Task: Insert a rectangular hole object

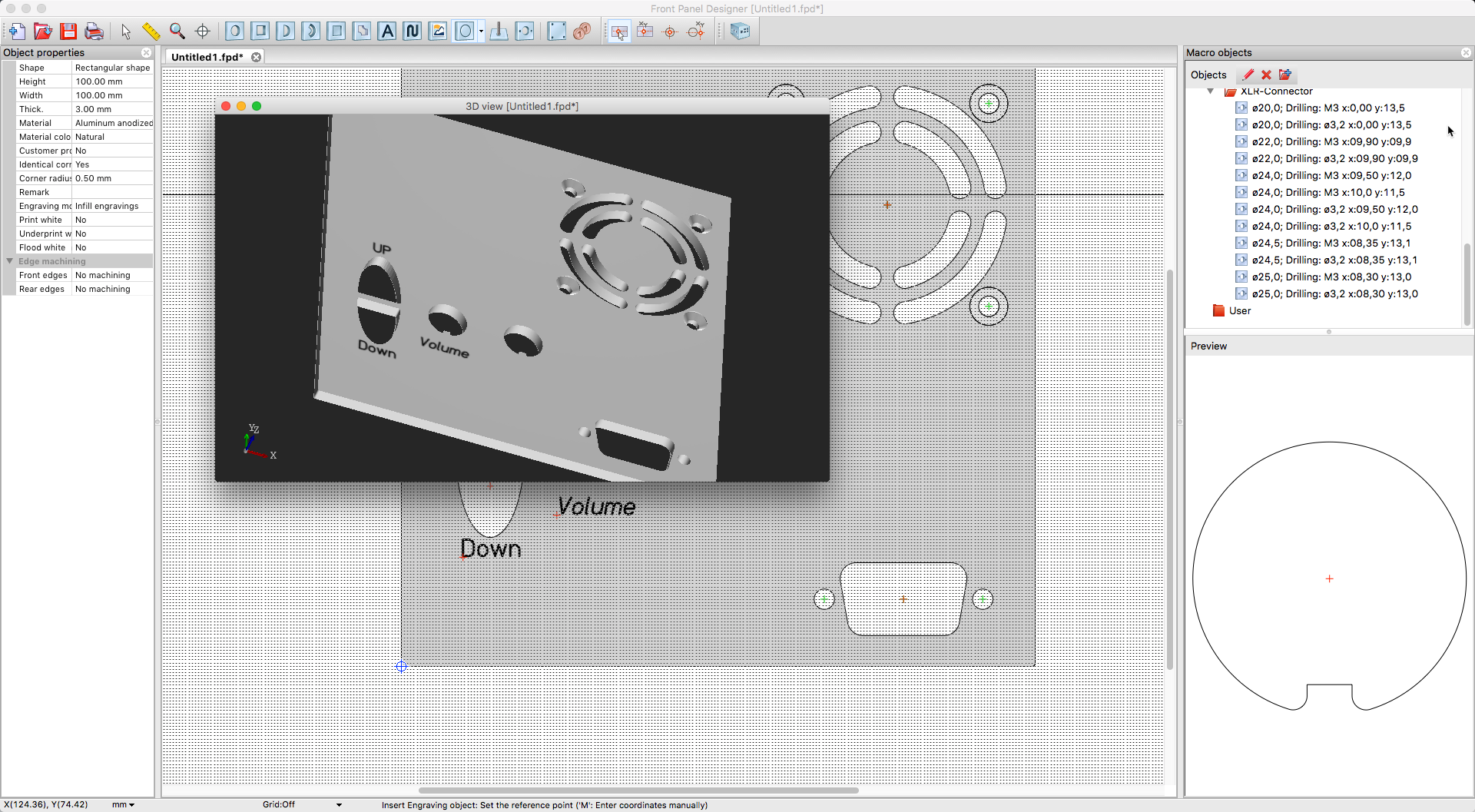Action: pos(260,31)
